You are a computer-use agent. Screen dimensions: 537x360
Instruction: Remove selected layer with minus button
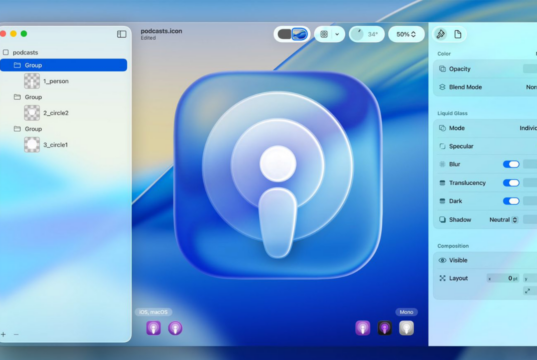[16, 334]
